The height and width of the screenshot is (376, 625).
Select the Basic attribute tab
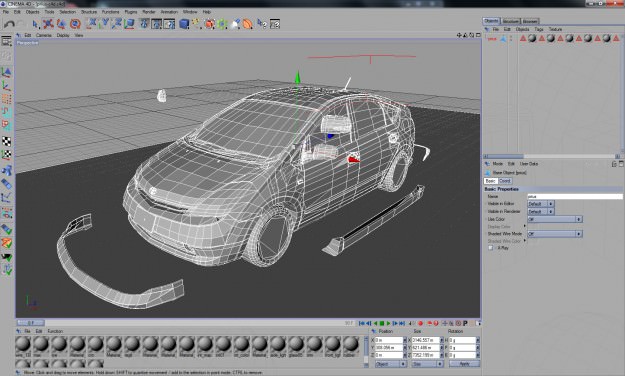(x=491, y=181)
